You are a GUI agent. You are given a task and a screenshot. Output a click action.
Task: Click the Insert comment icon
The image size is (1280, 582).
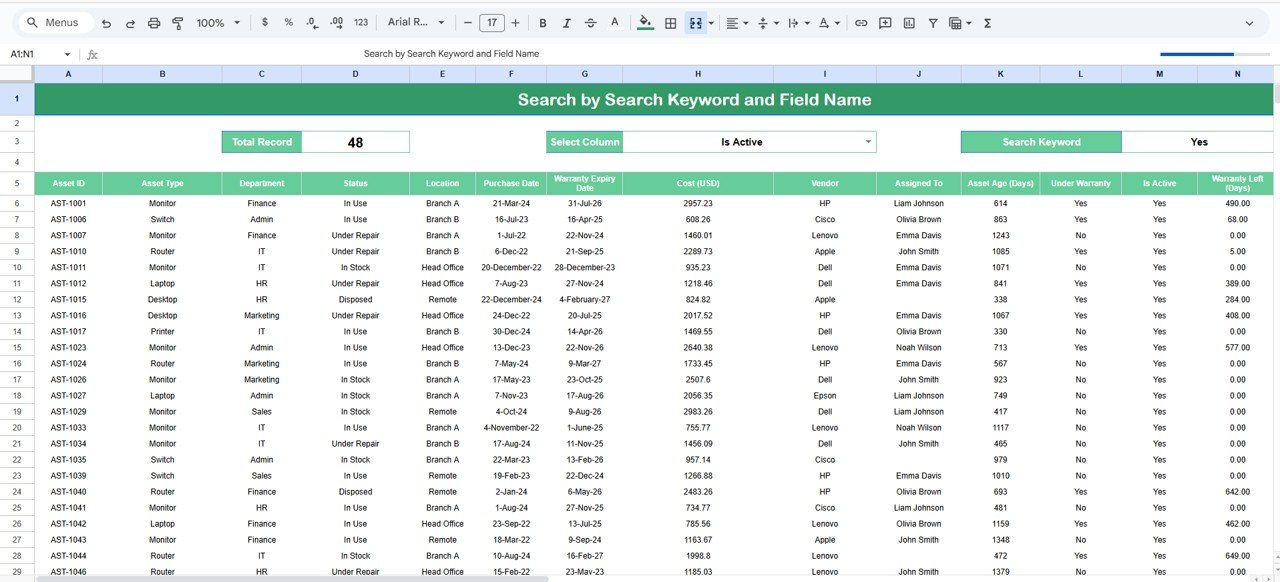point(885,22)
